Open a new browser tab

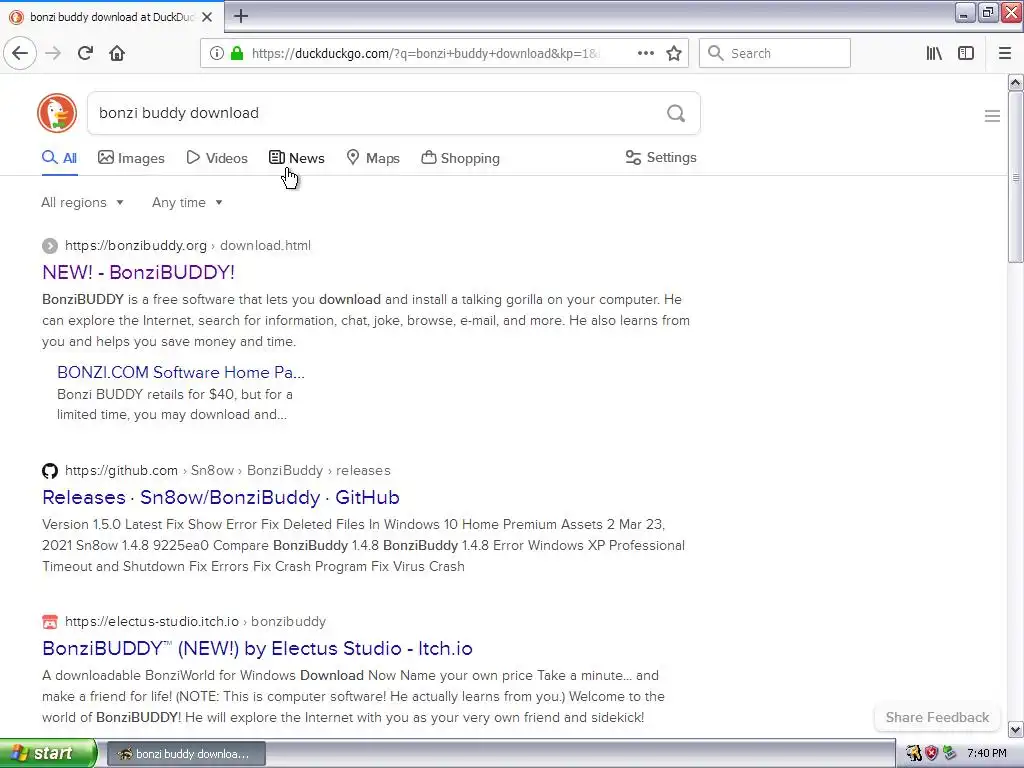tap(241, 16)
